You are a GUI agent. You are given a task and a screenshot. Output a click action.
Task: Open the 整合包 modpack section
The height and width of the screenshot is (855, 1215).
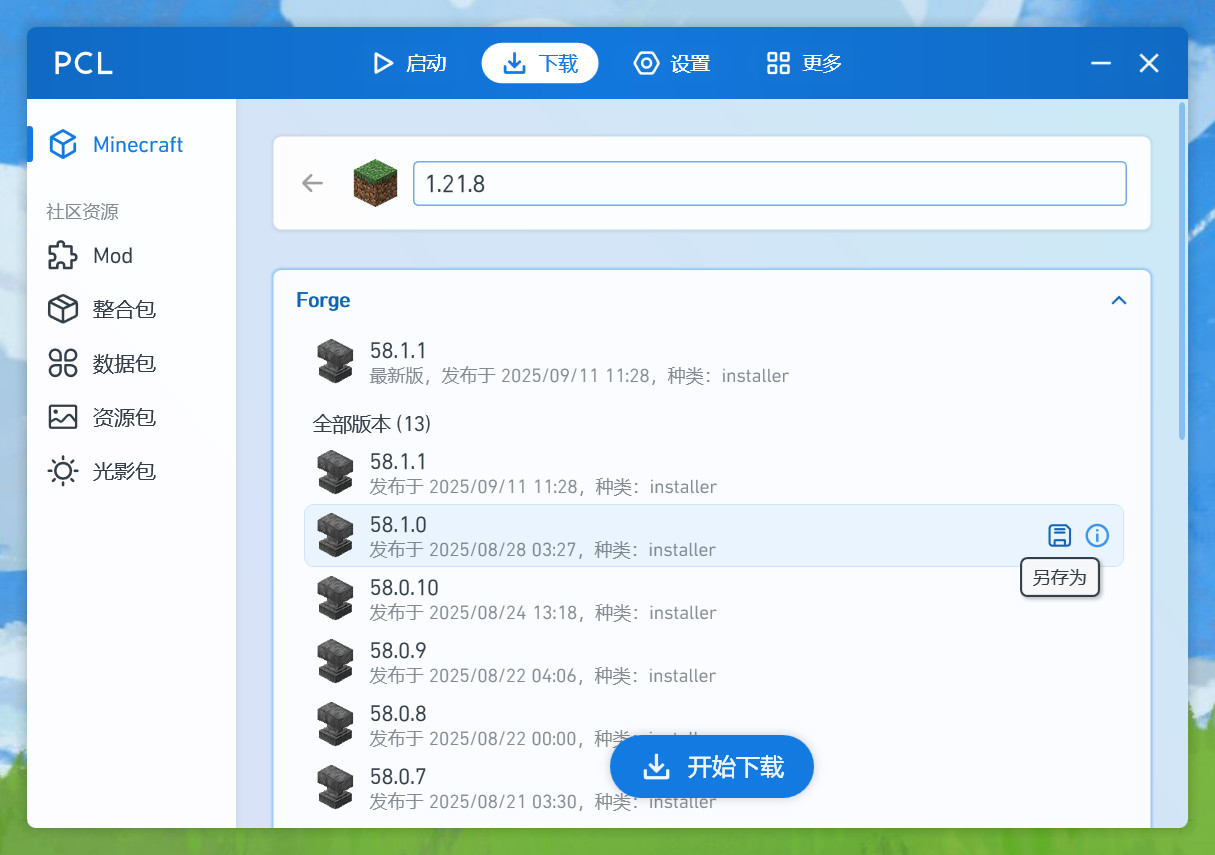coord(131,310)
